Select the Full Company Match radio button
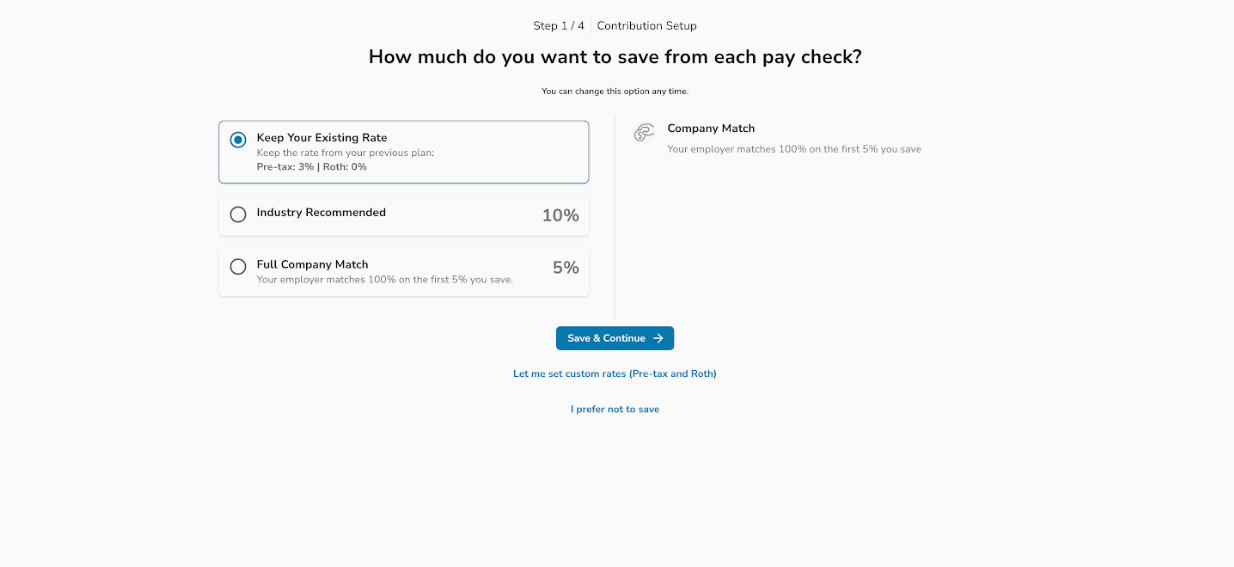1234x567 pixels. (238, 267)
